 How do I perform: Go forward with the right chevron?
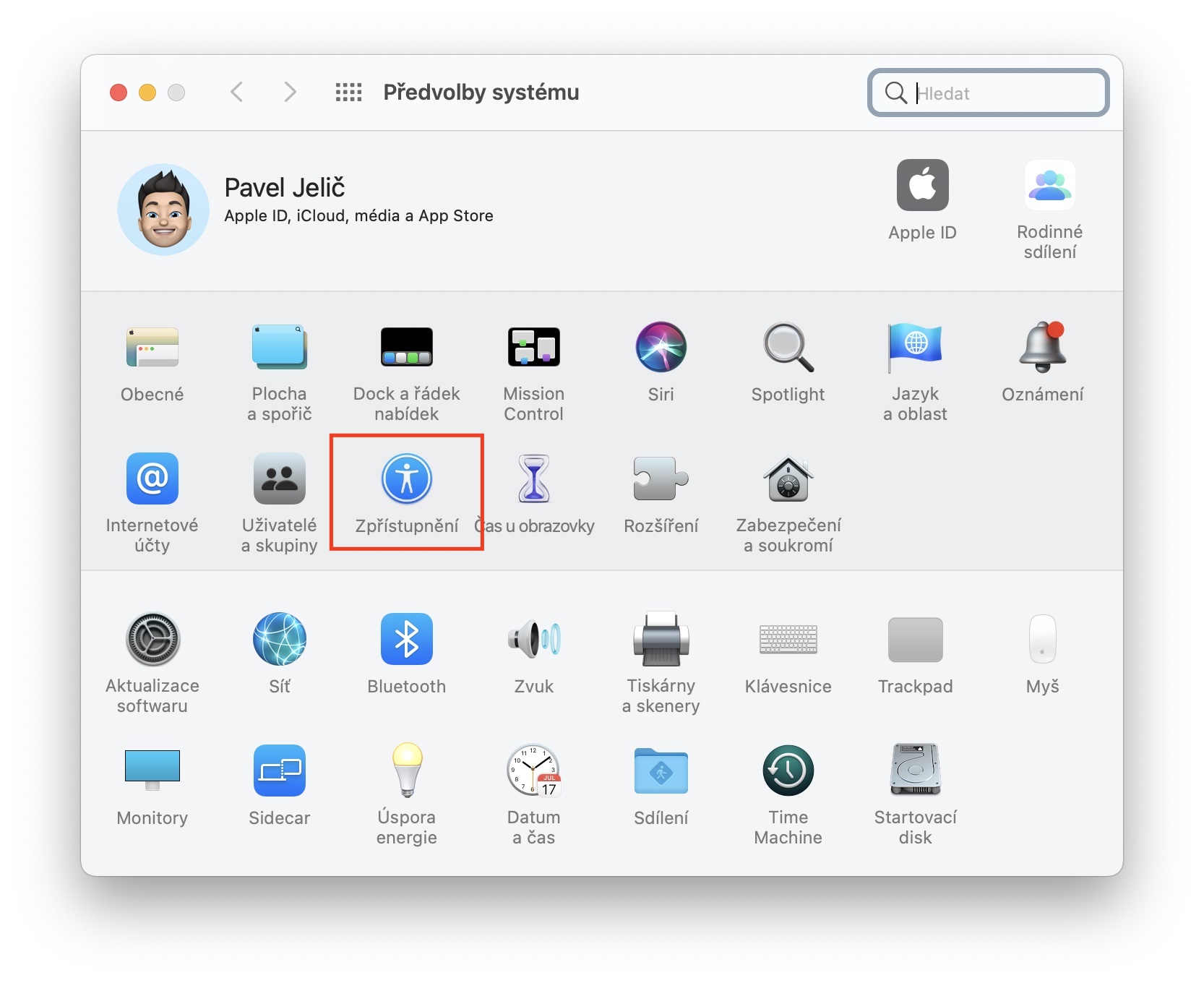pyautogui.click(x=290, y=93)
